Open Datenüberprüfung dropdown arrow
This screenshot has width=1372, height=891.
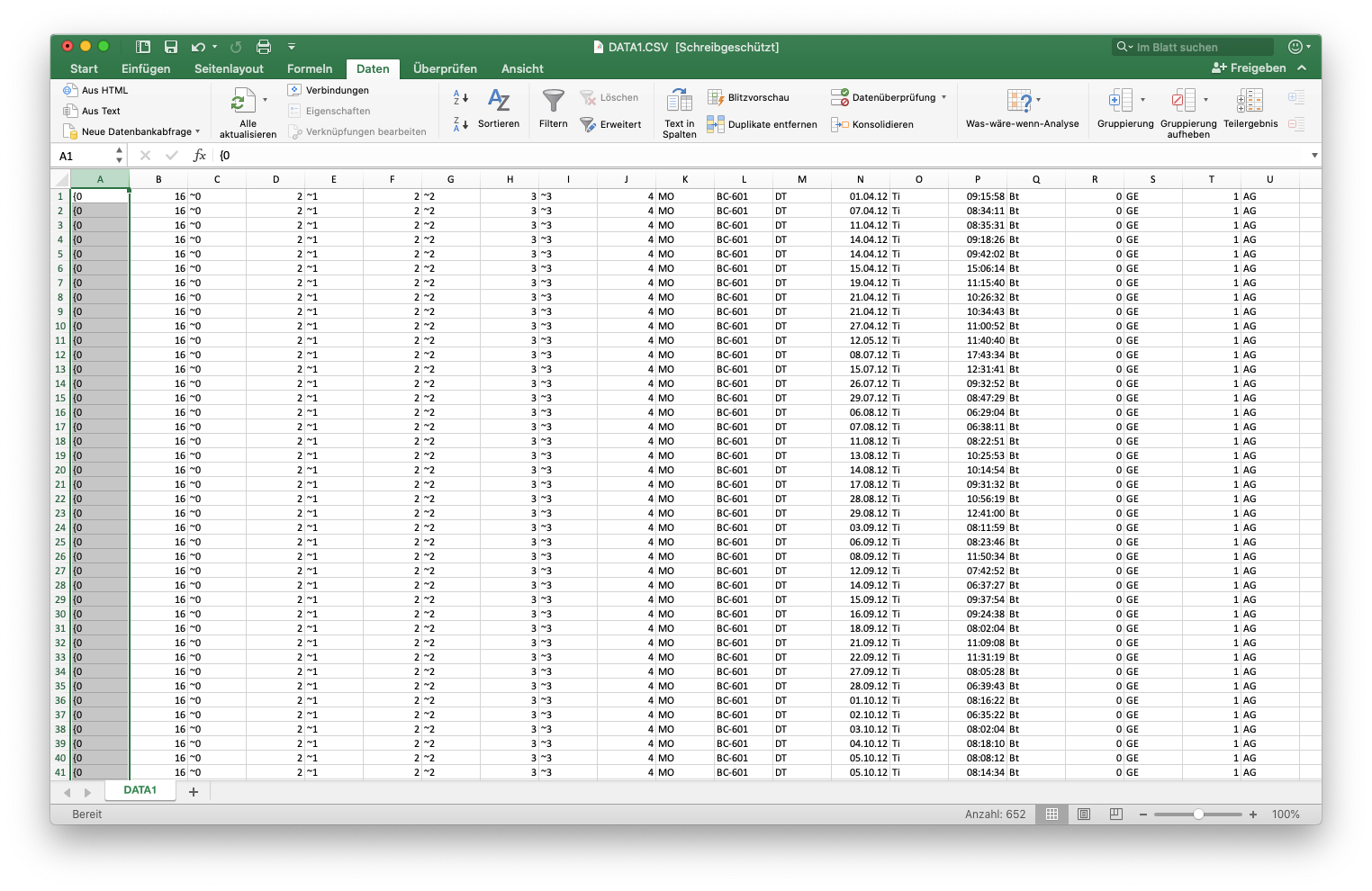944,97
